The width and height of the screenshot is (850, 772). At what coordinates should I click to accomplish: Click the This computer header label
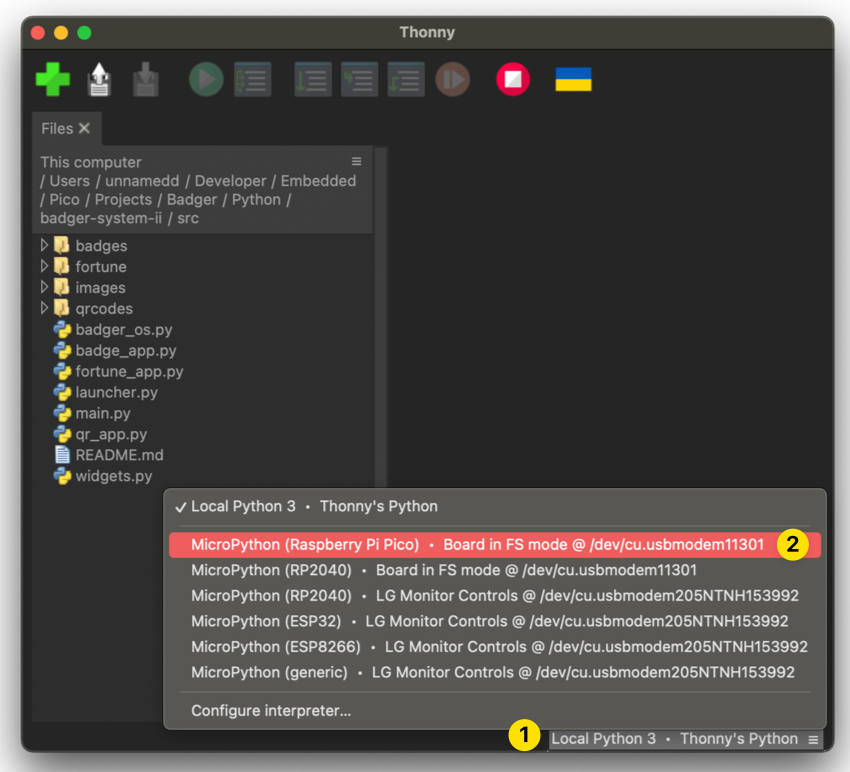click(x=91, y=162)
